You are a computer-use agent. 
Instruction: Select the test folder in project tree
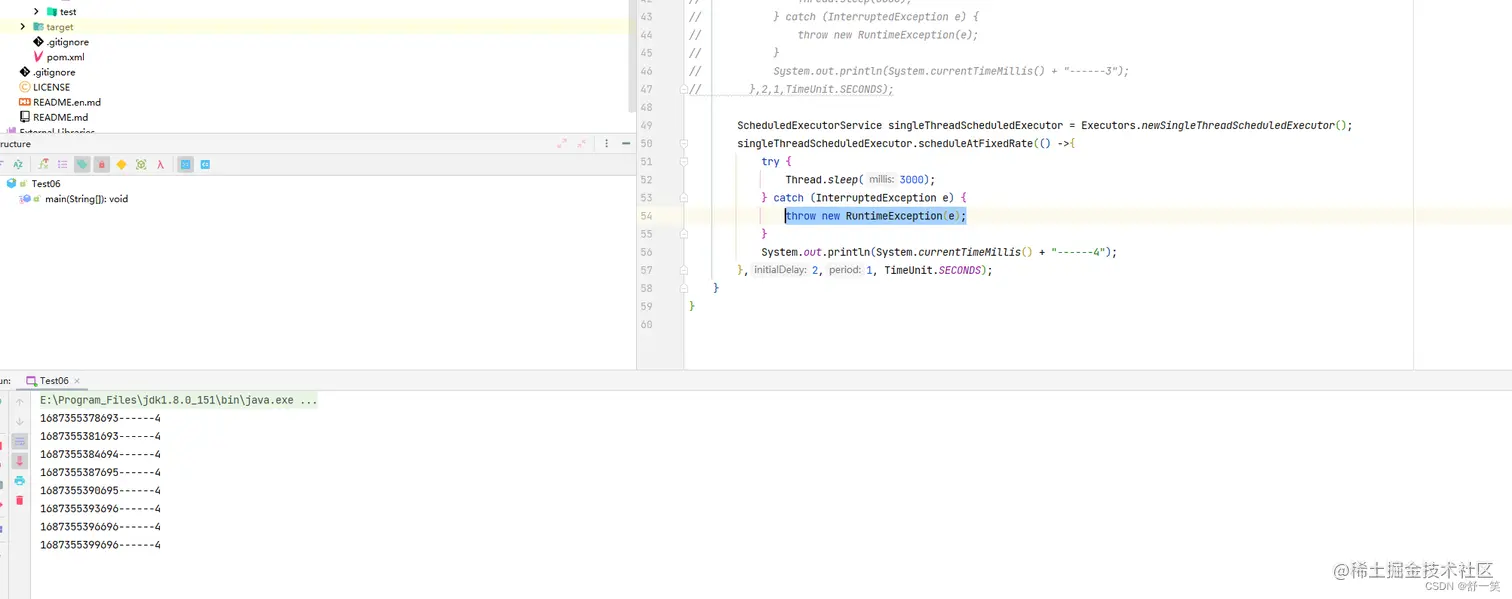[x=68, y=12]
